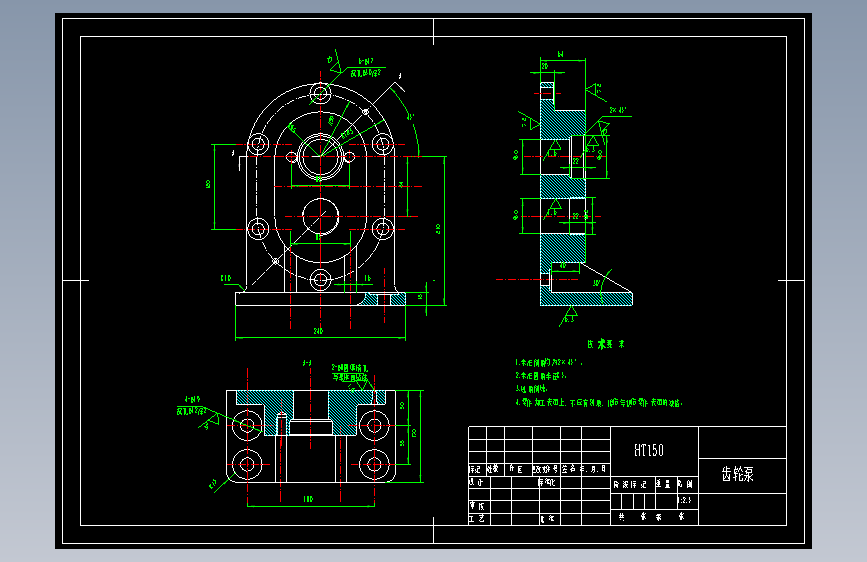Screen dimensions: 867x562
Task: Select the lower-right counterbore hole in bottom view
Action: pyautogui.click(x=374, y=464)
